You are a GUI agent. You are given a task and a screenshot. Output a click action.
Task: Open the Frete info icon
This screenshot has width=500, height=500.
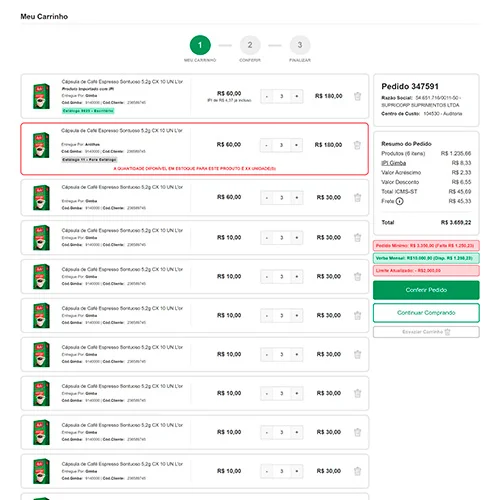point(399,201)
